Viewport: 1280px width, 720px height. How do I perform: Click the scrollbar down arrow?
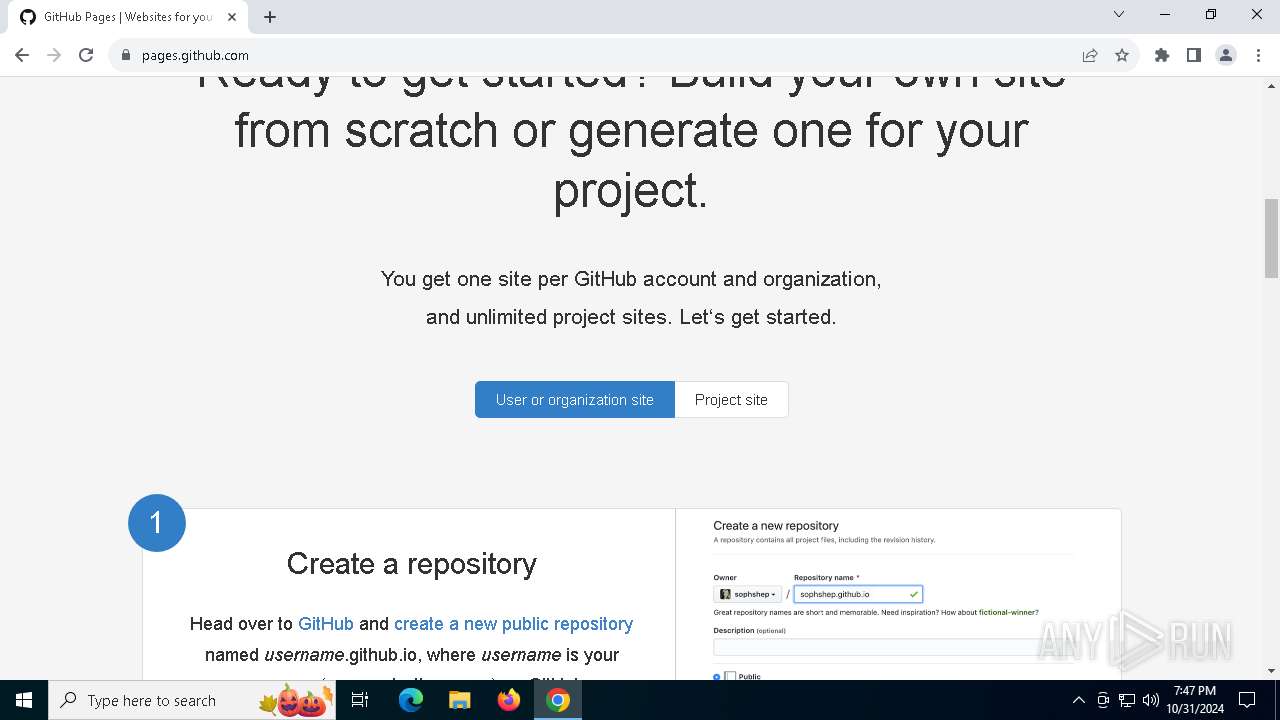1271,671
